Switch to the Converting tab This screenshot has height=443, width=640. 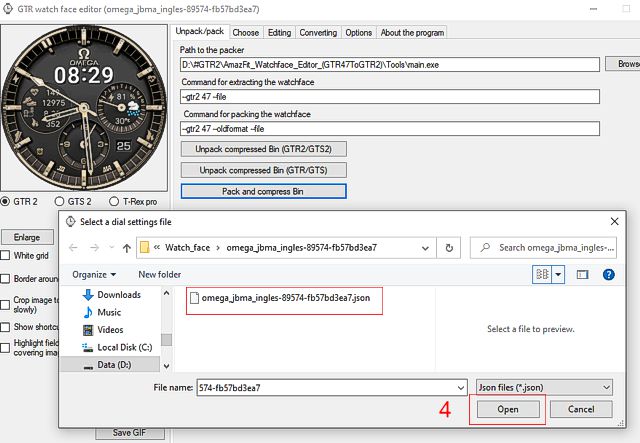tap(318, 33)
